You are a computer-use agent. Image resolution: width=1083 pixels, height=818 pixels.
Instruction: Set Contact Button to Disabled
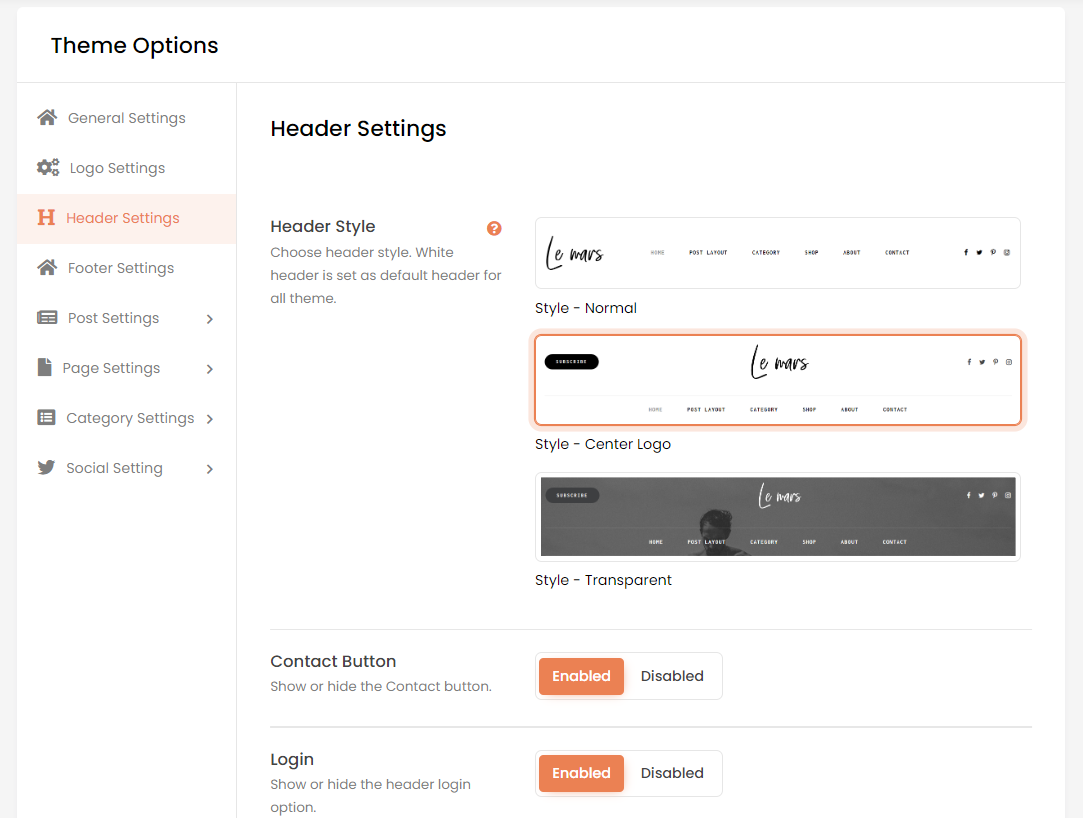pos(672,676)
